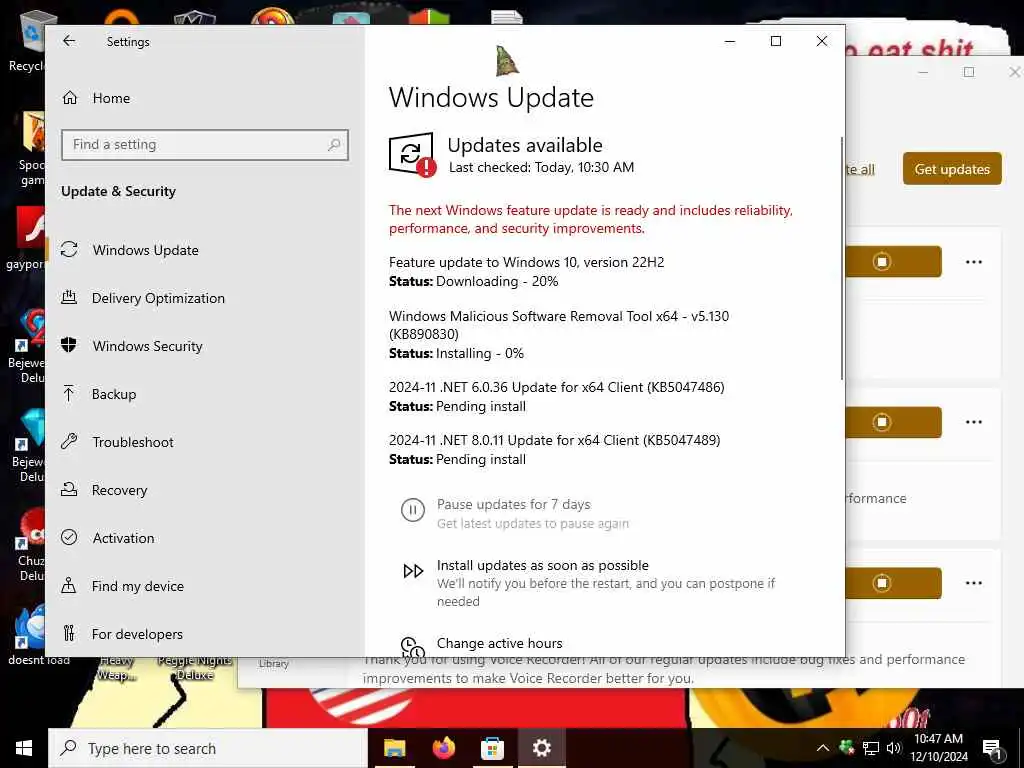Open the second app's three-dot menu in Store

pyautogui.click(x=974, y=422)
